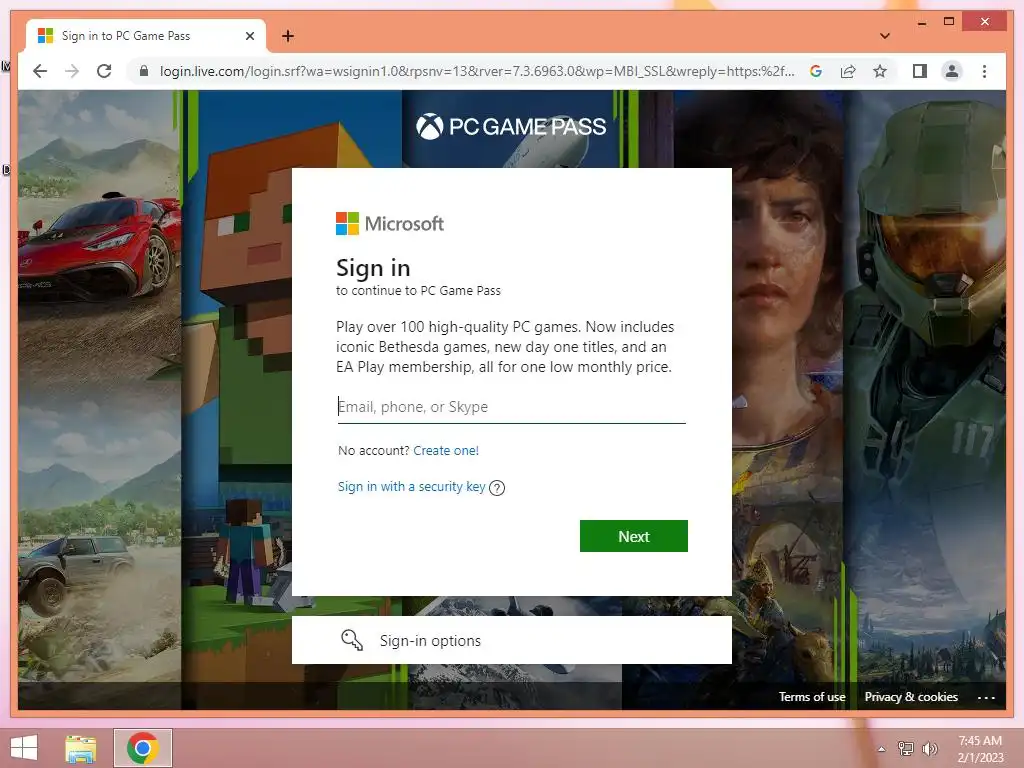Open Chrome side panel
This screenshot has width=1024, height=768.
click(920, 71)
